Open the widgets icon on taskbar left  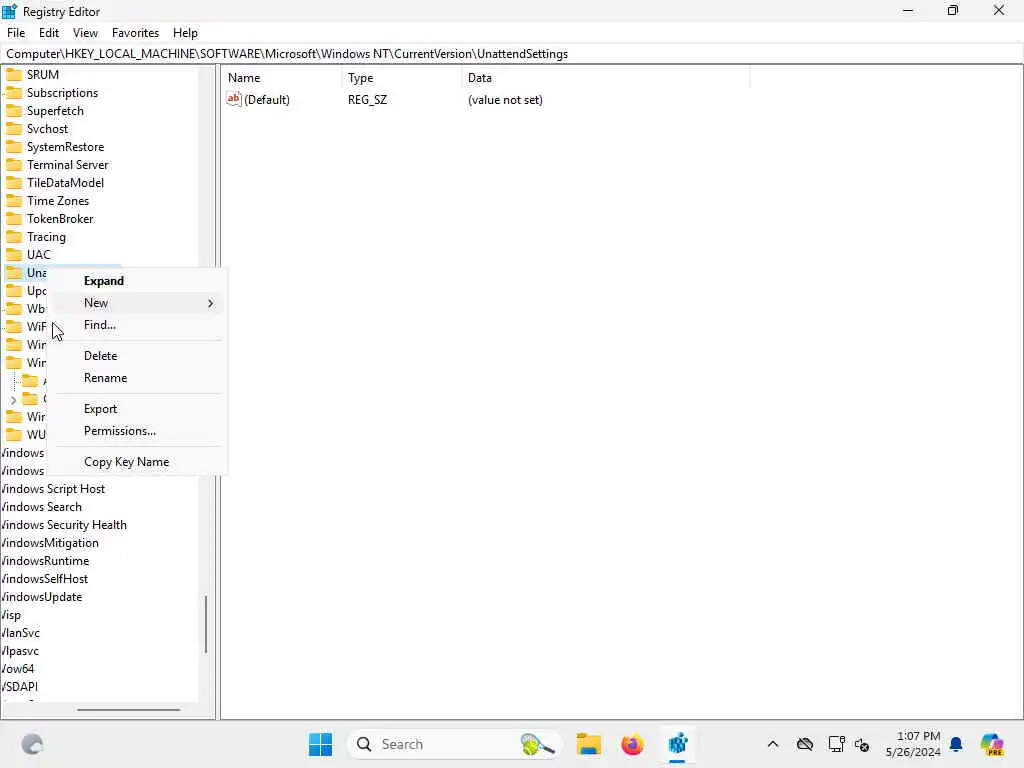point(32,744)
